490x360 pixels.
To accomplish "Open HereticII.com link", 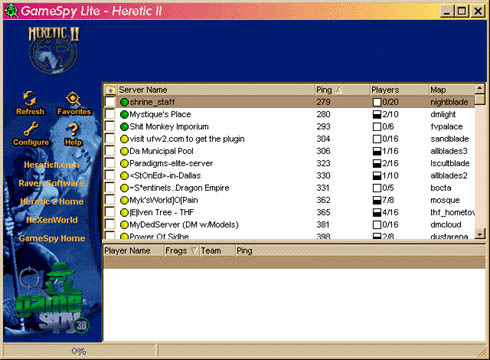I will pos(52,165).
